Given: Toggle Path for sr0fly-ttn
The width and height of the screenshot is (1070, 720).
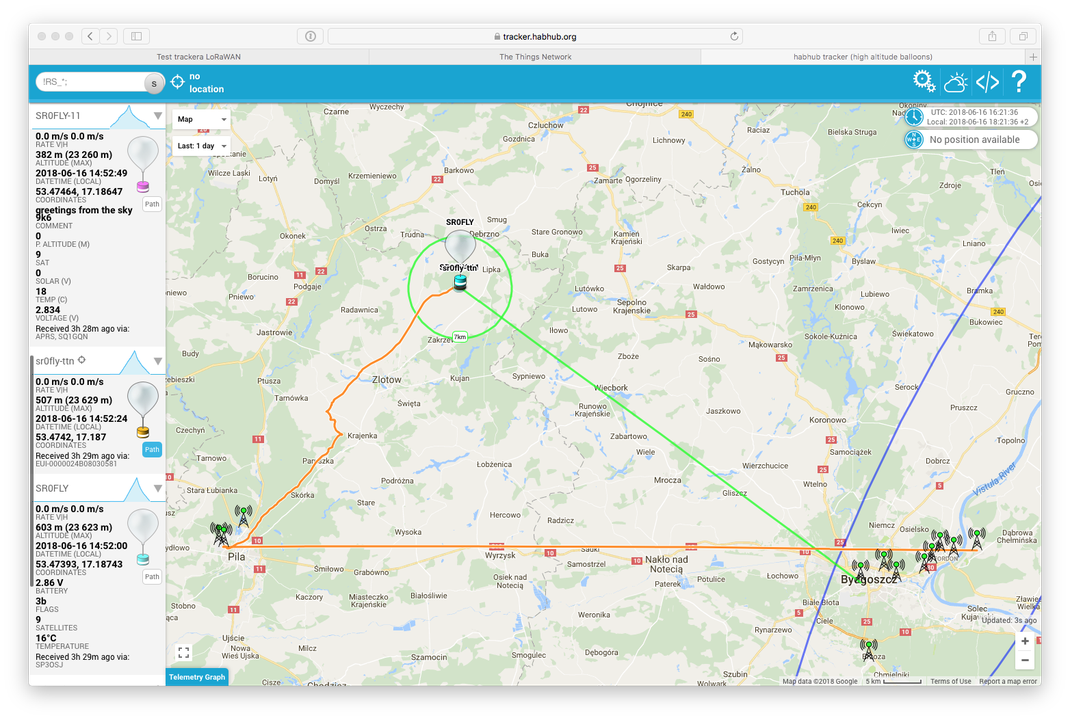Looking at the screenshot, I should (x=152, y=449).
